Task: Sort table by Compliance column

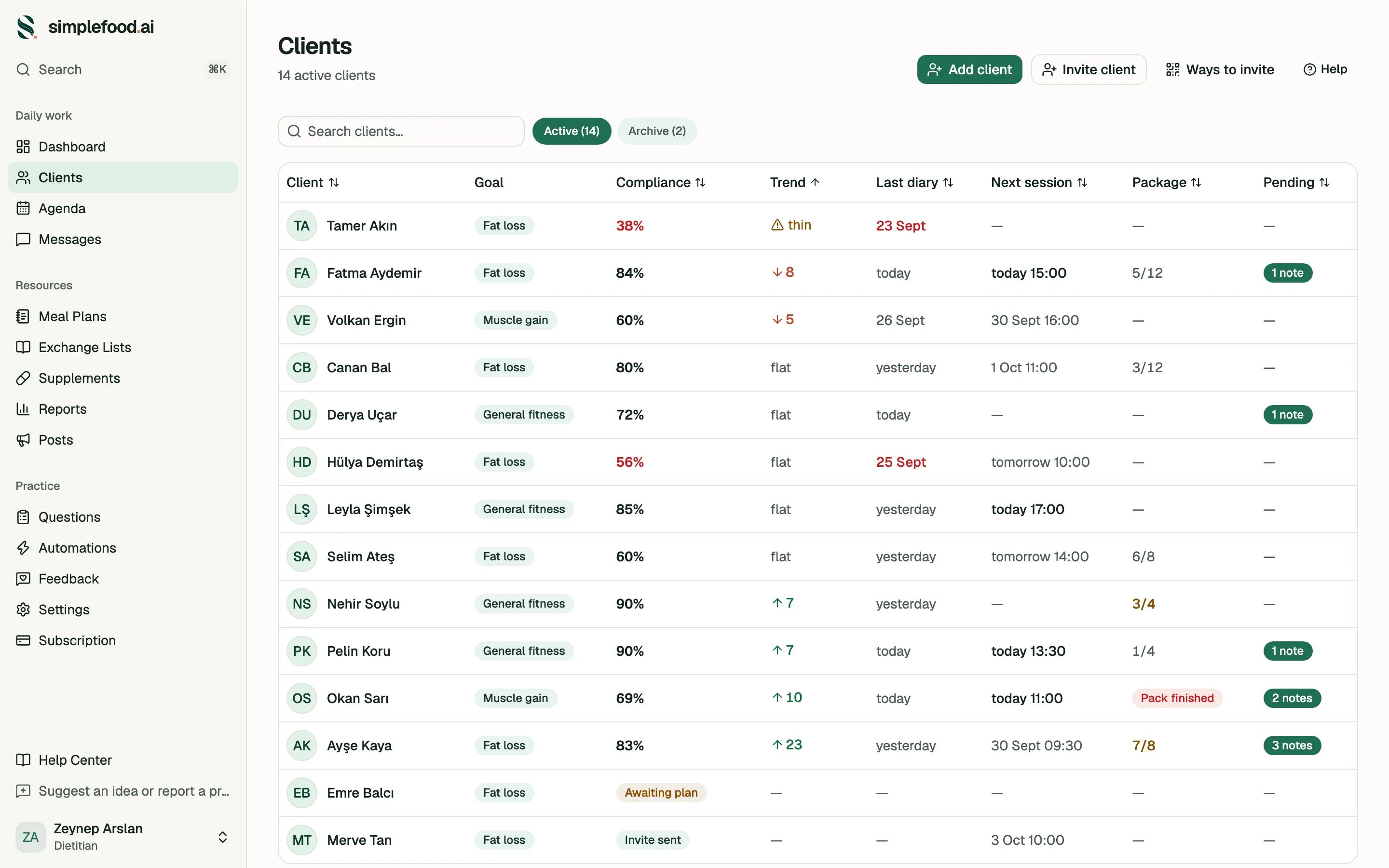Action: pyautogui.click(x=661, y=183)
